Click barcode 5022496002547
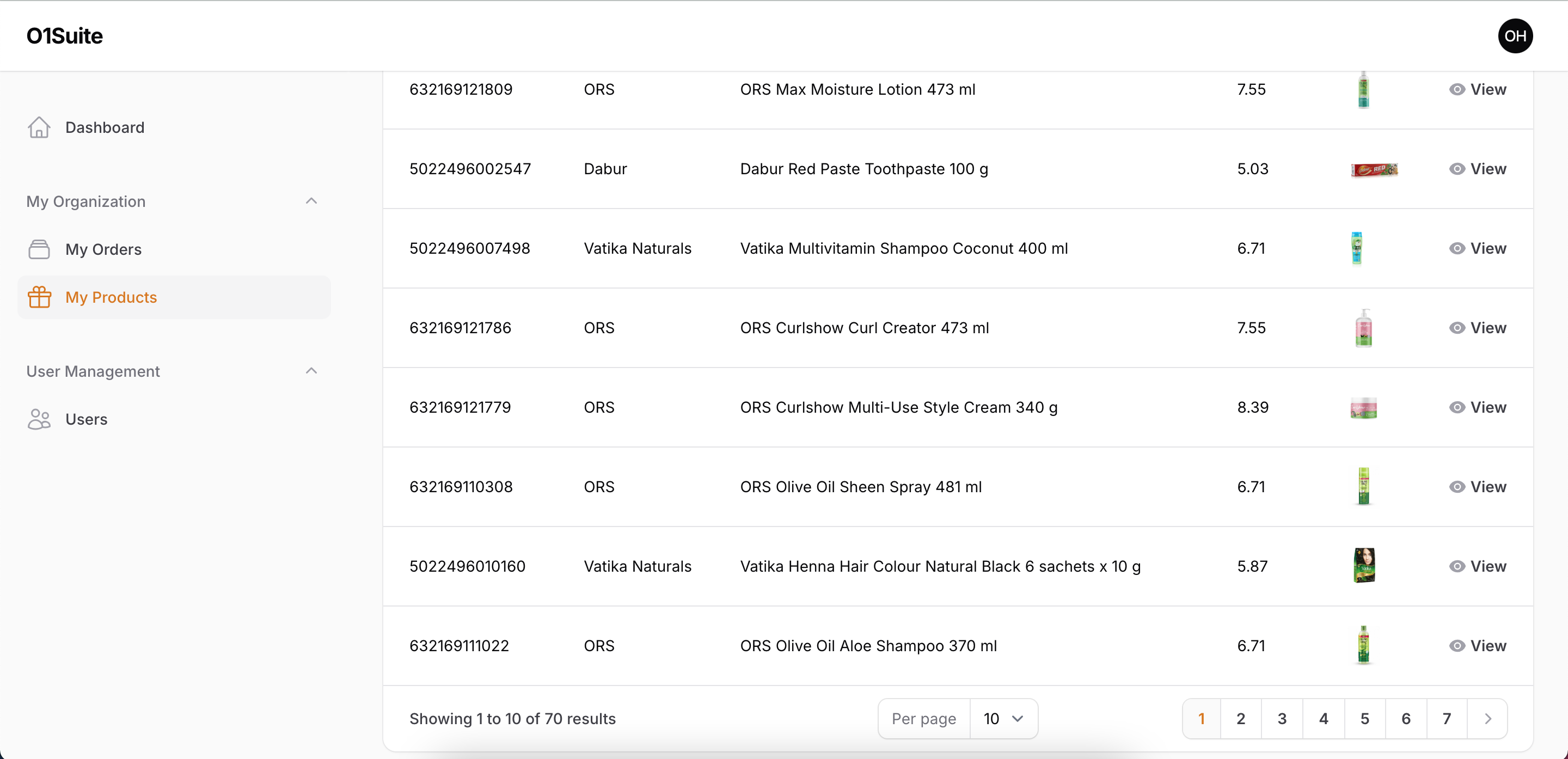Viewport: 1568px width, 759px height. [x=470, y=169]
